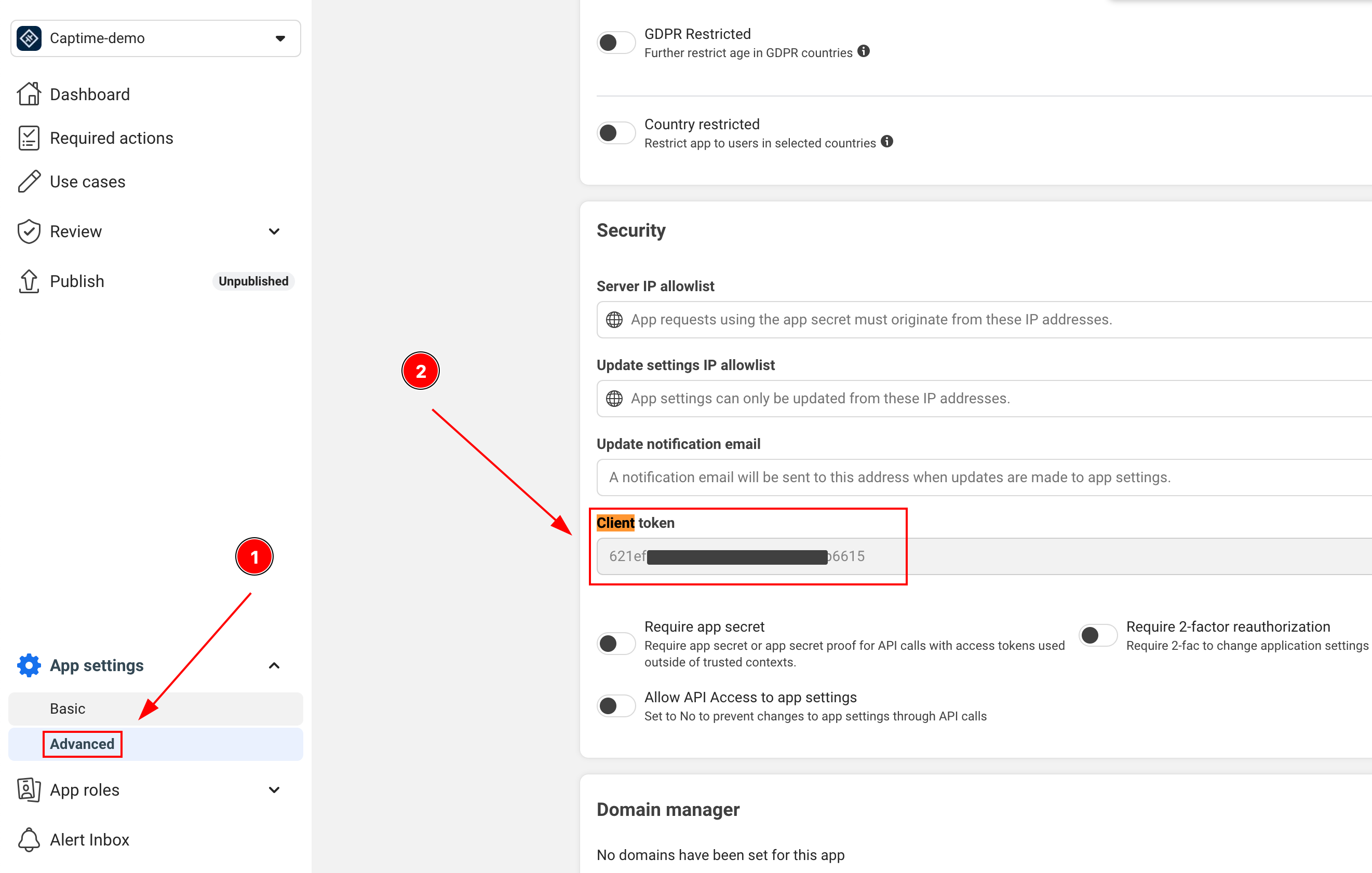The height and width of the screenshot is (873, 1372).
Task: Expand the Review section chevron
Action: point(274,231)
